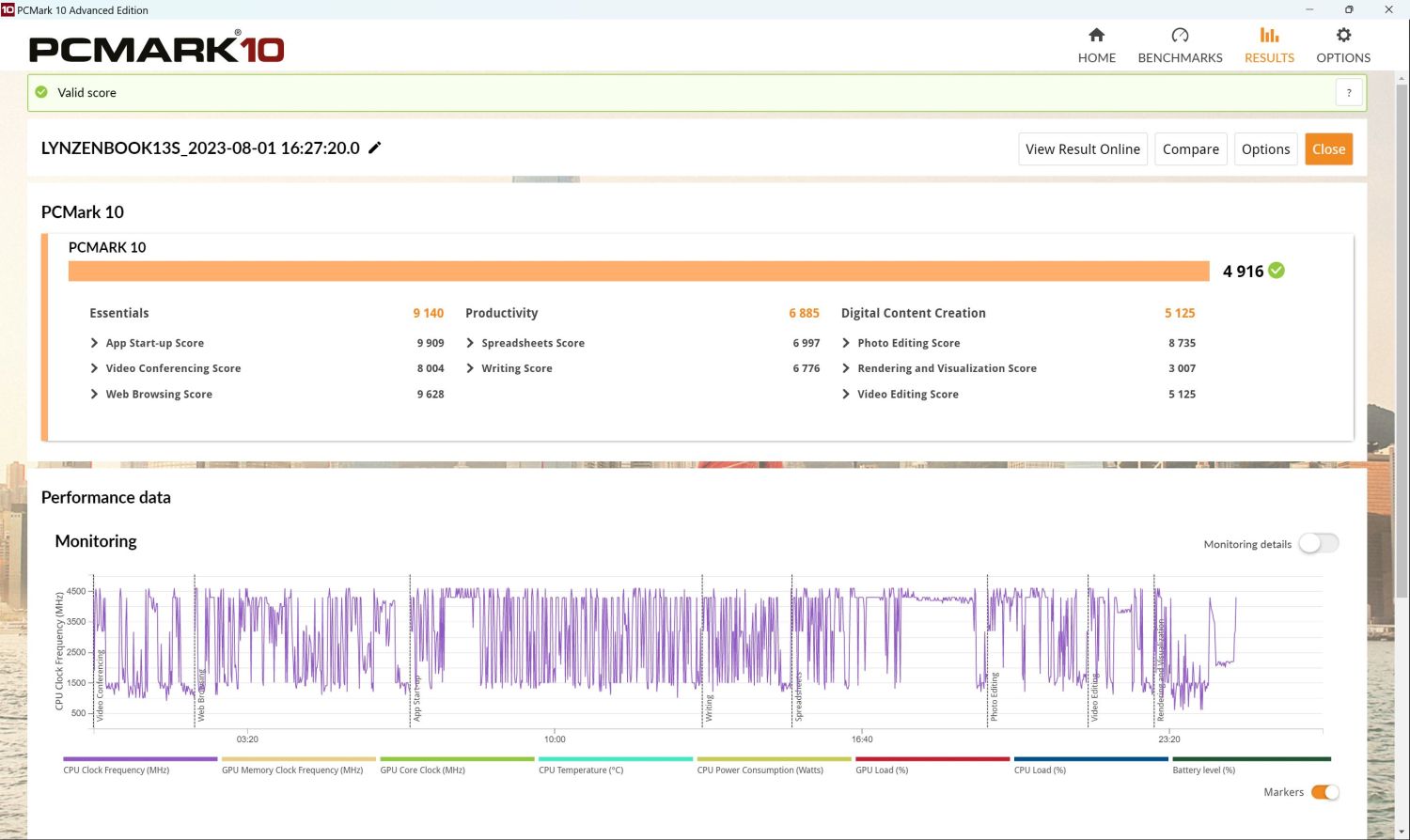Click the pencil icon to rename result
1410x840 pixels.
(374, 148)
